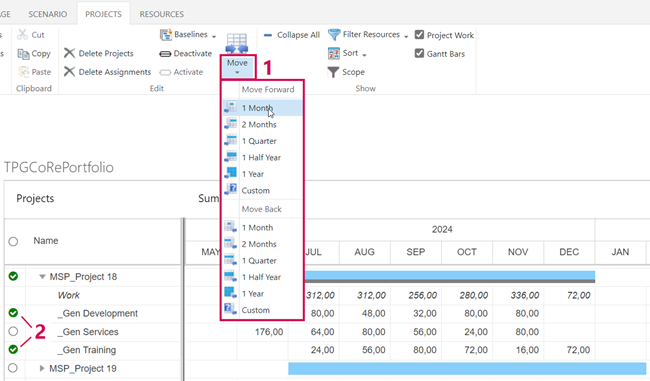Click the Move Back 1 Quarter icon

click(x=230, y=260)
